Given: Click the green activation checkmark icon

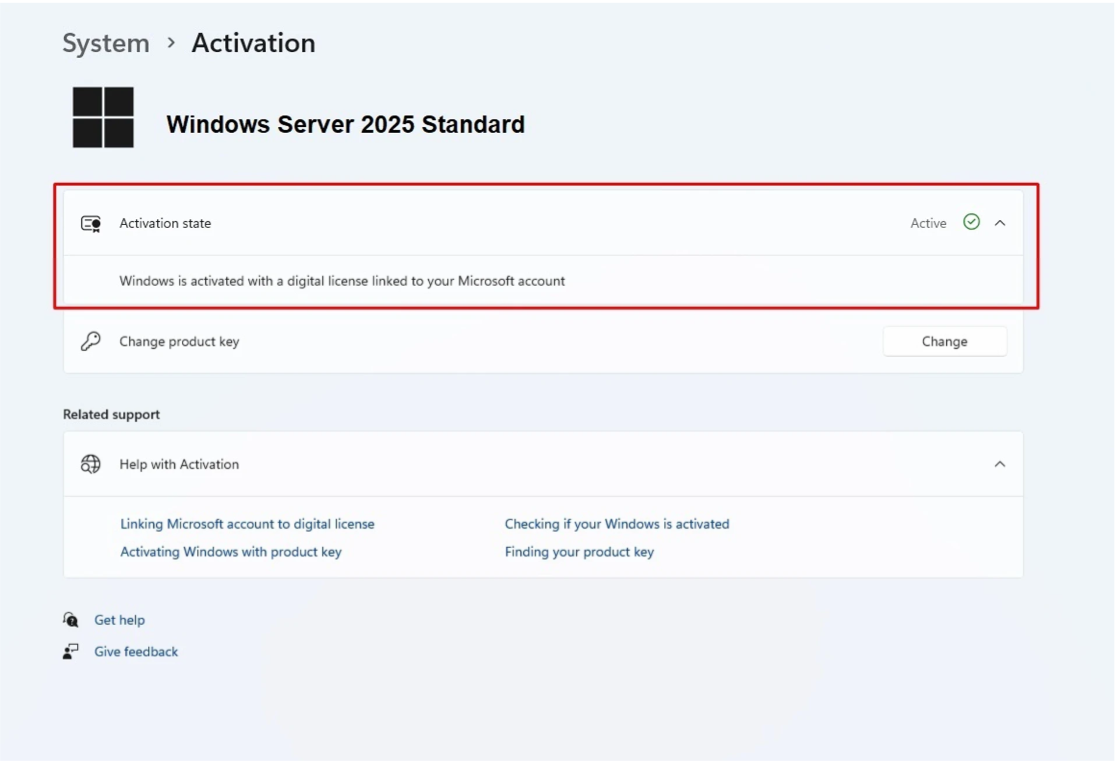Looking at the screenshot, I should pyautogui.click(x=971, y=222).
